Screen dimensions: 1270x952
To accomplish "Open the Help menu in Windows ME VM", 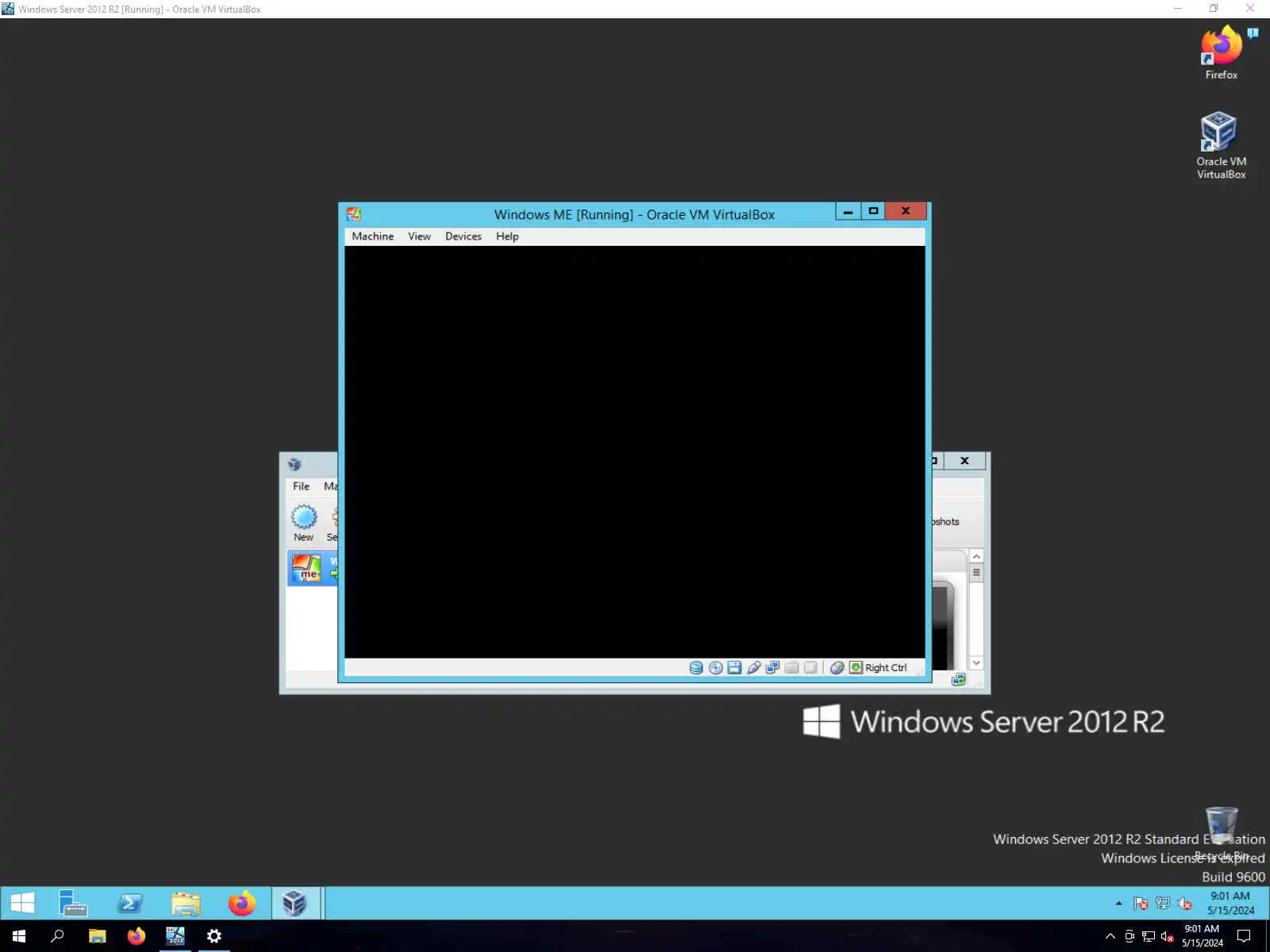I will [507, 236].
